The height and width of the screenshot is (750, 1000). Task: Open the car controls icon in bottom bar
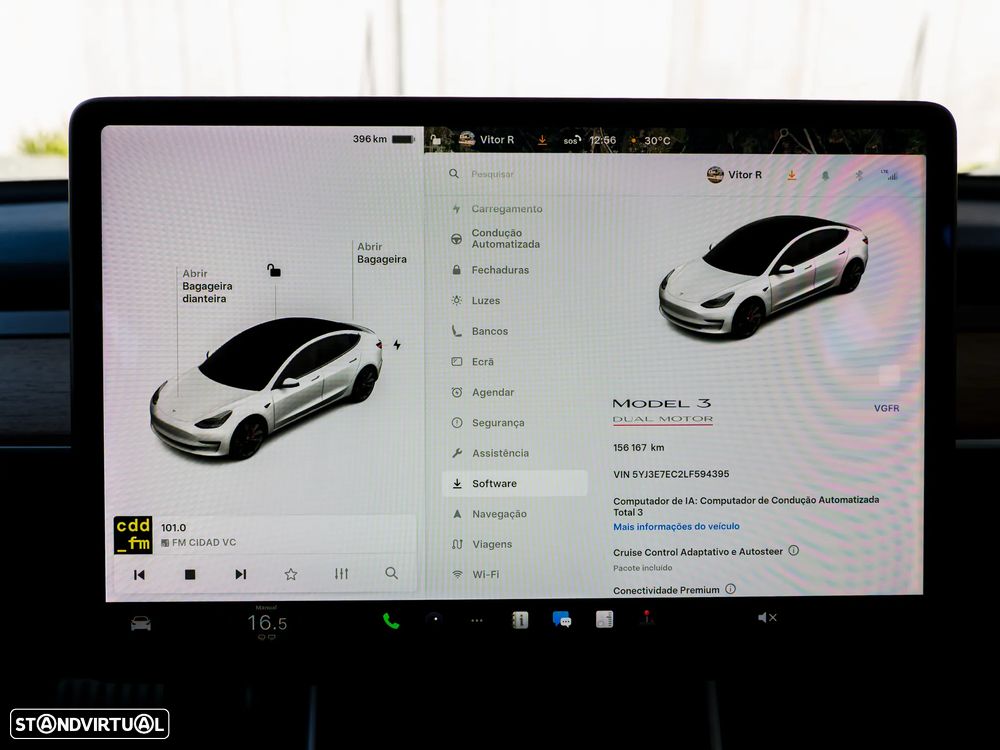141,623
